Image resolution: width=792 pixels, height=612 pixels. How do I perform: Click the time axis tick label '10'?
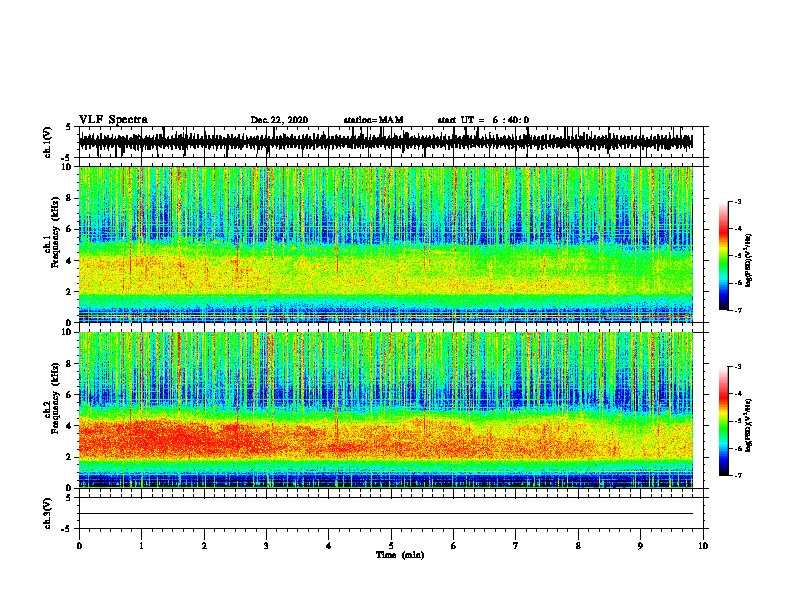703,546
